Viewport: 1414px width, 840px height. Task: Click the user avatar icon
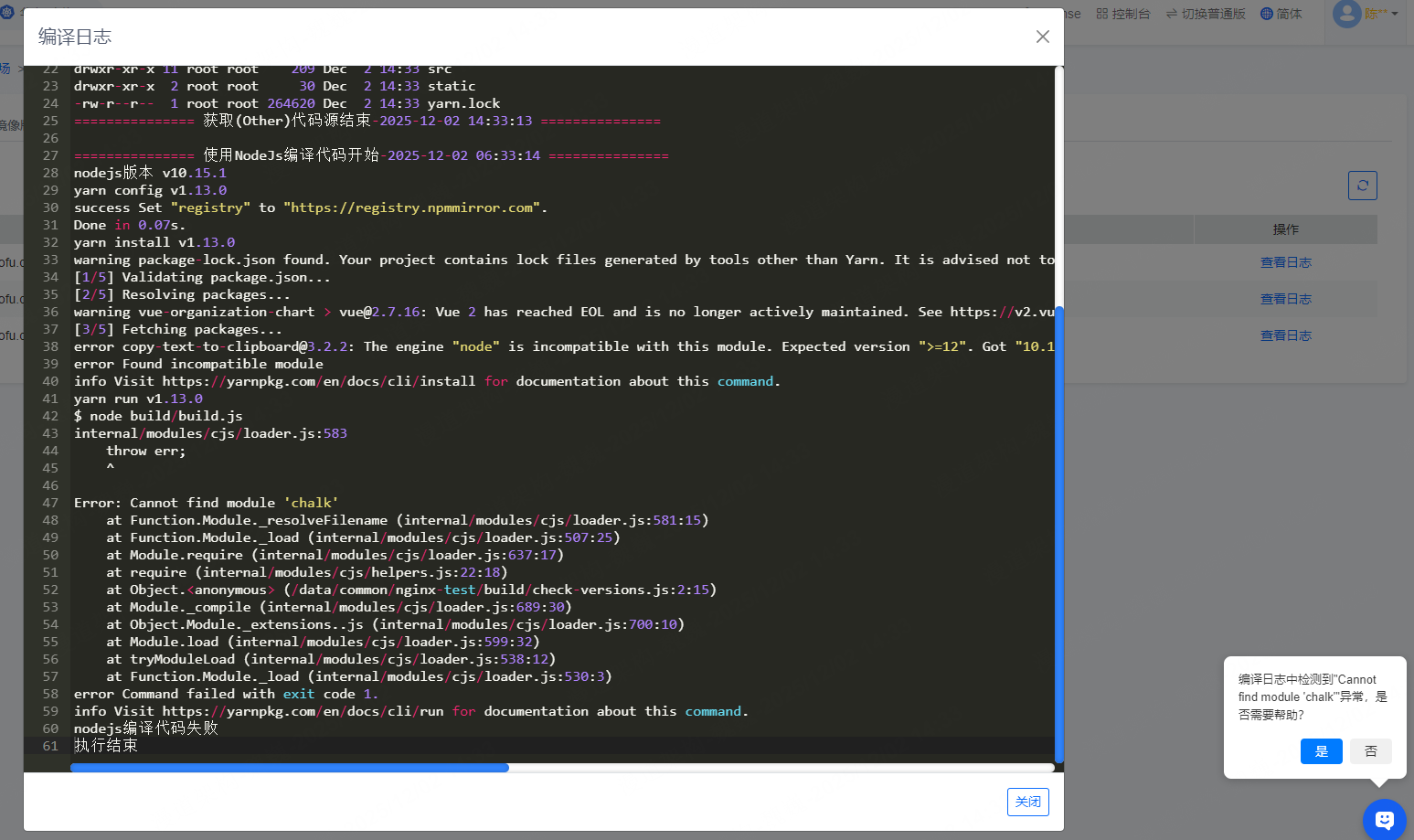(x=1346, y=14)
